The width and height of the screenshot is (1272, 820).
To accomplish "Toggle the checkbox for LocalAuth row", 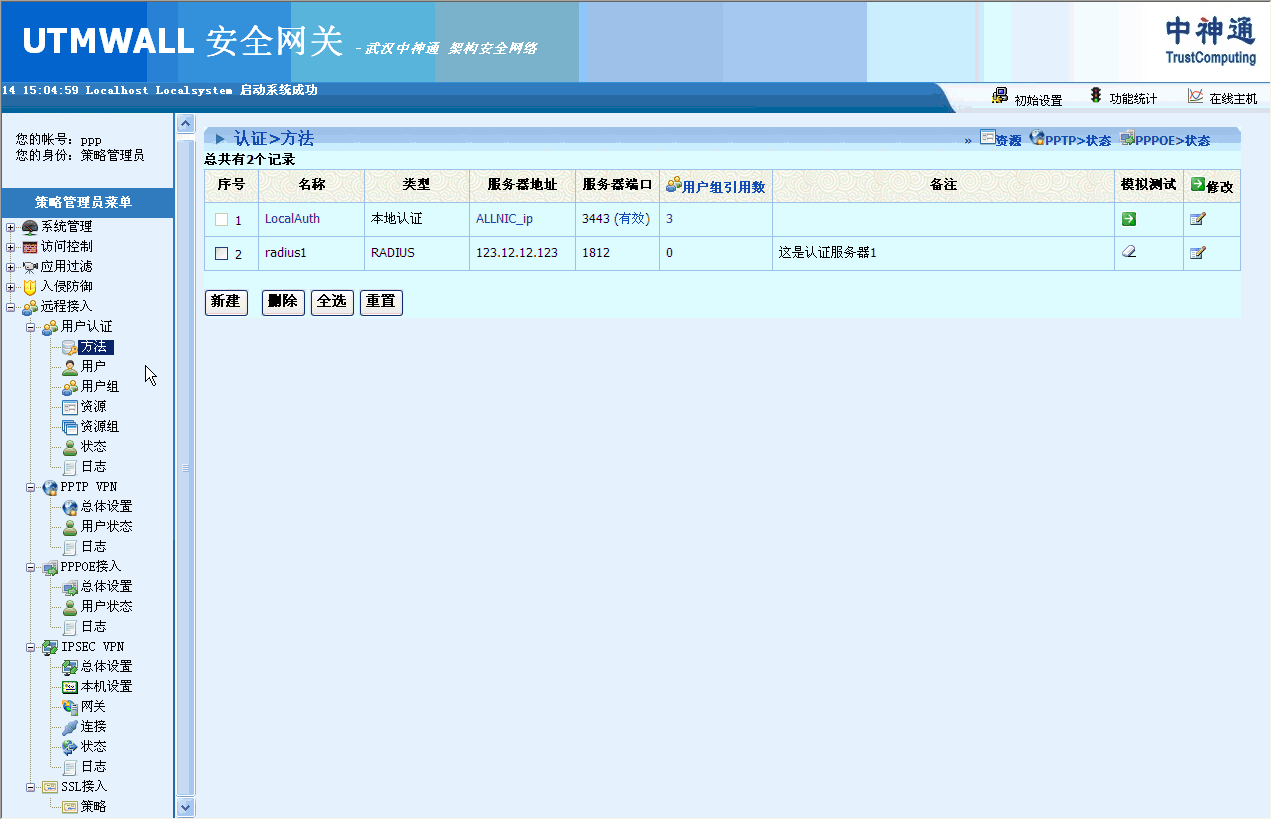I will tap(222, 220).
